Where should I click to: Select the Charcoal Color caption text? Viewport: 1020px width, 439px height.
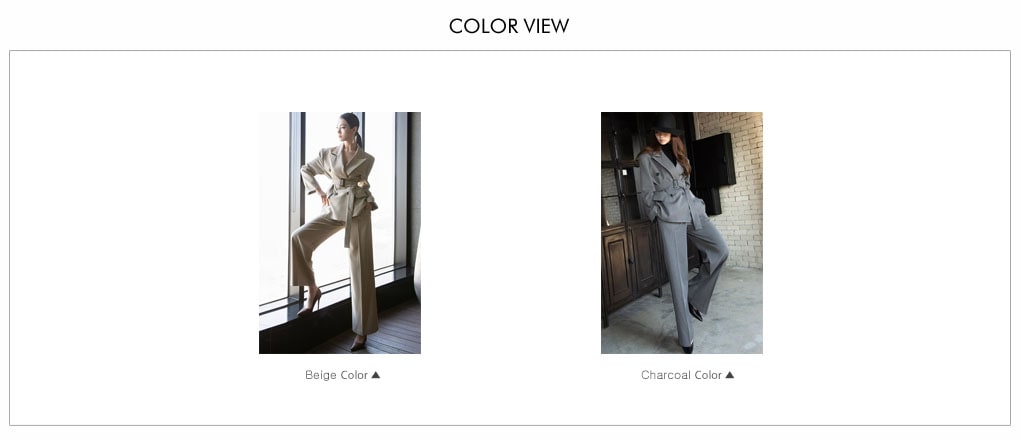click(681, 375)
